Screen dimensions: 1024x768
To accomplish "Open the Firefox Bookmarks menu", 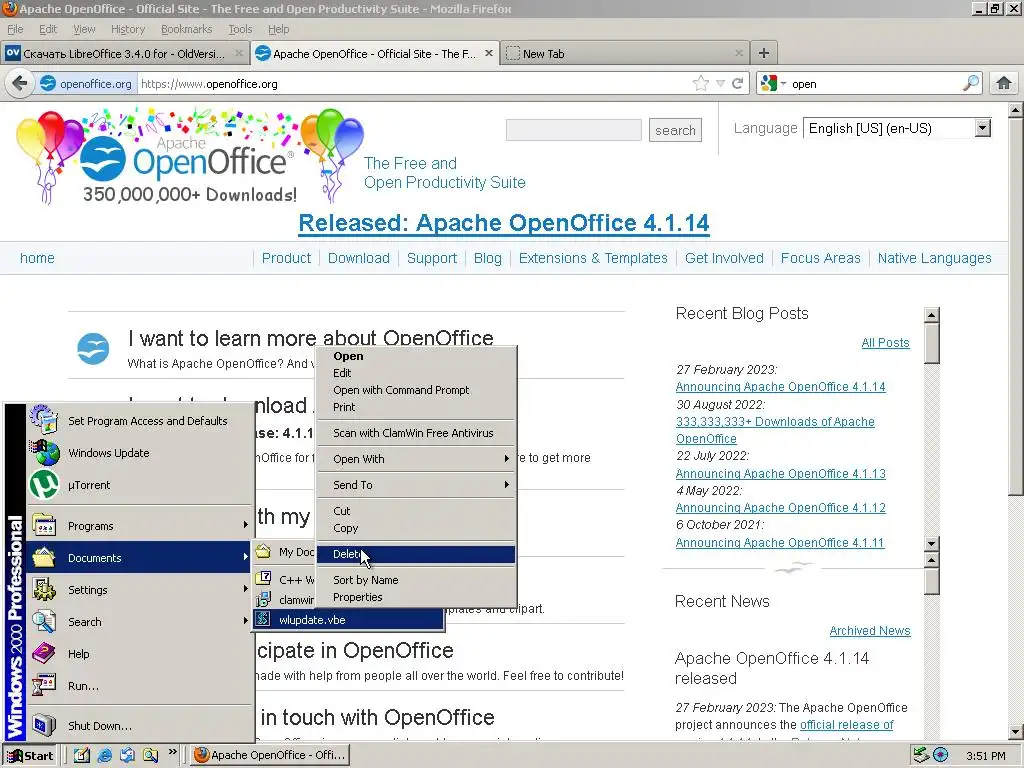I will [186, 29].
